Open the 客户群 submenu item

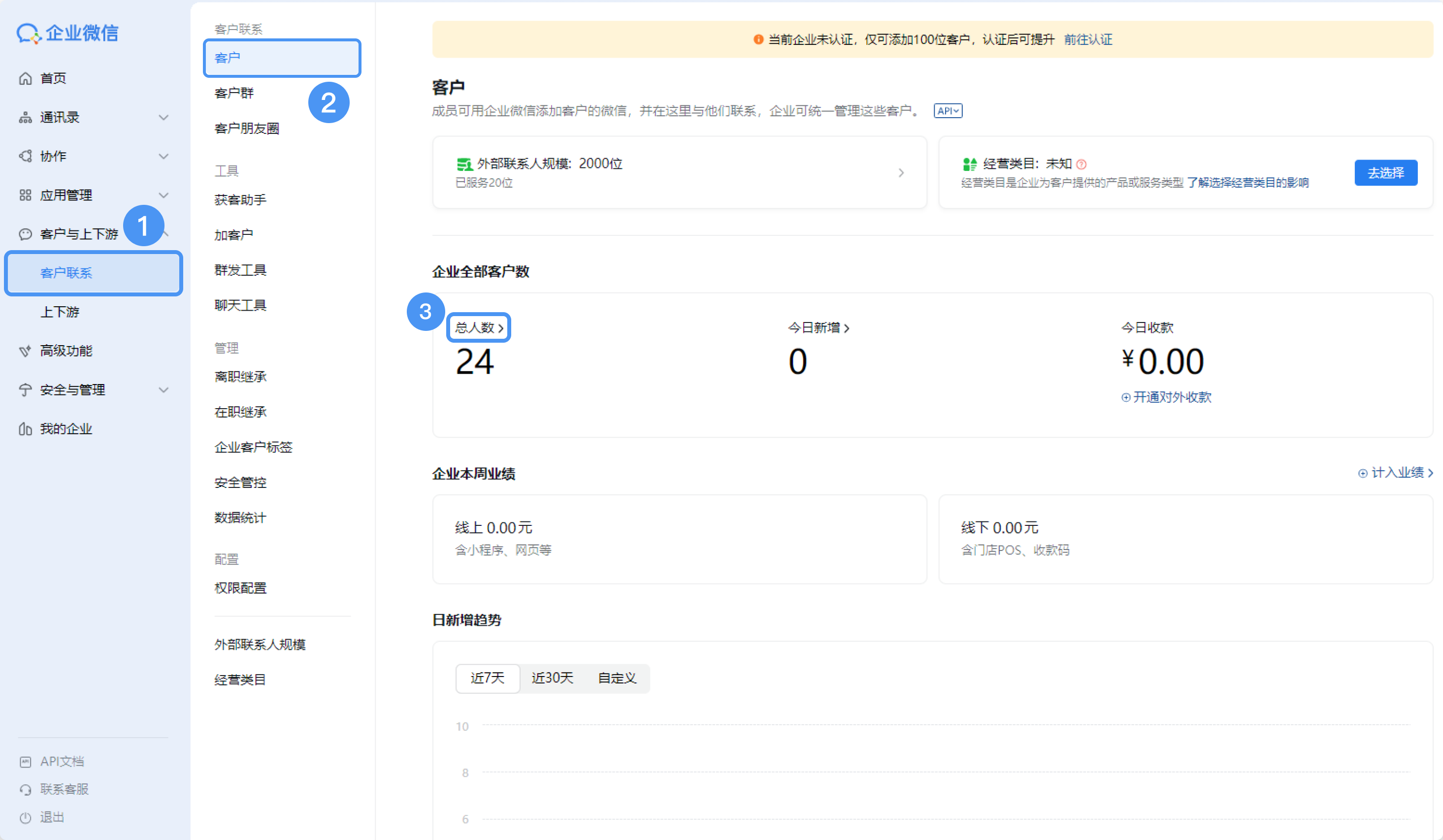pos(233,94)
